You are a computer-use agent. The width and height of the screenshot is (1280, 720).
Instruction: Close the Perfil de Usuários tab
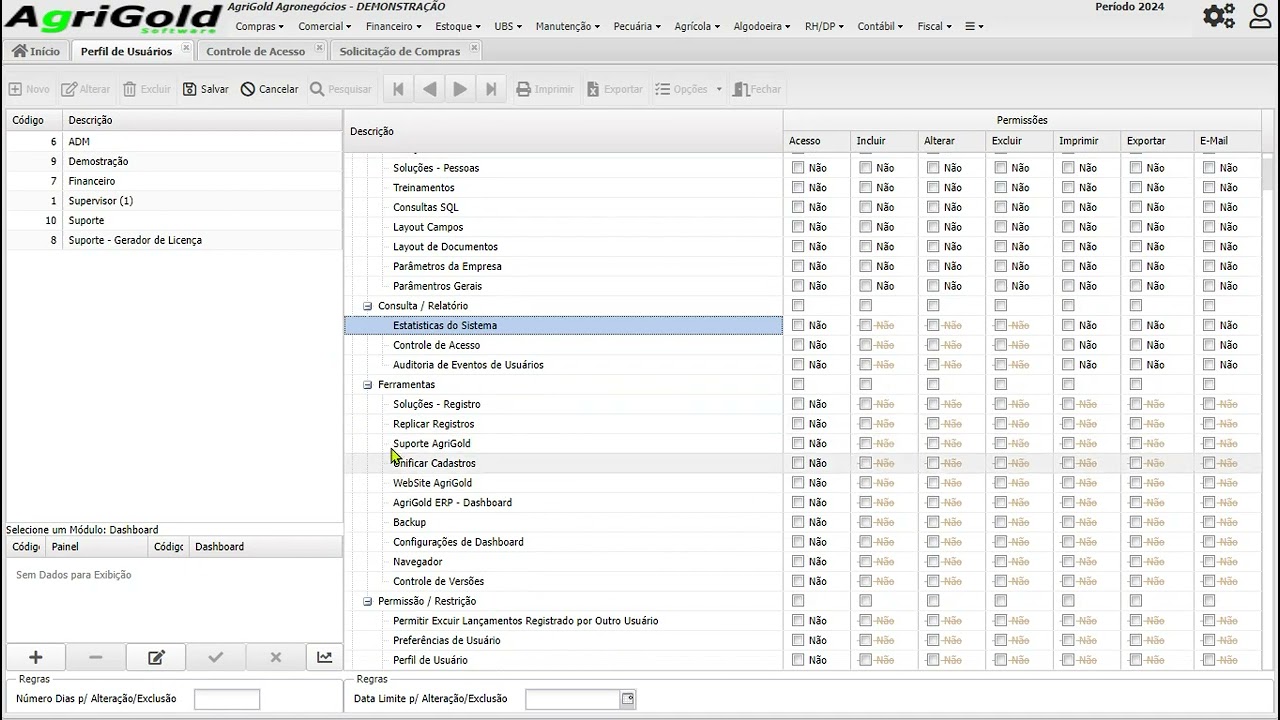click(x=186, y=47)
